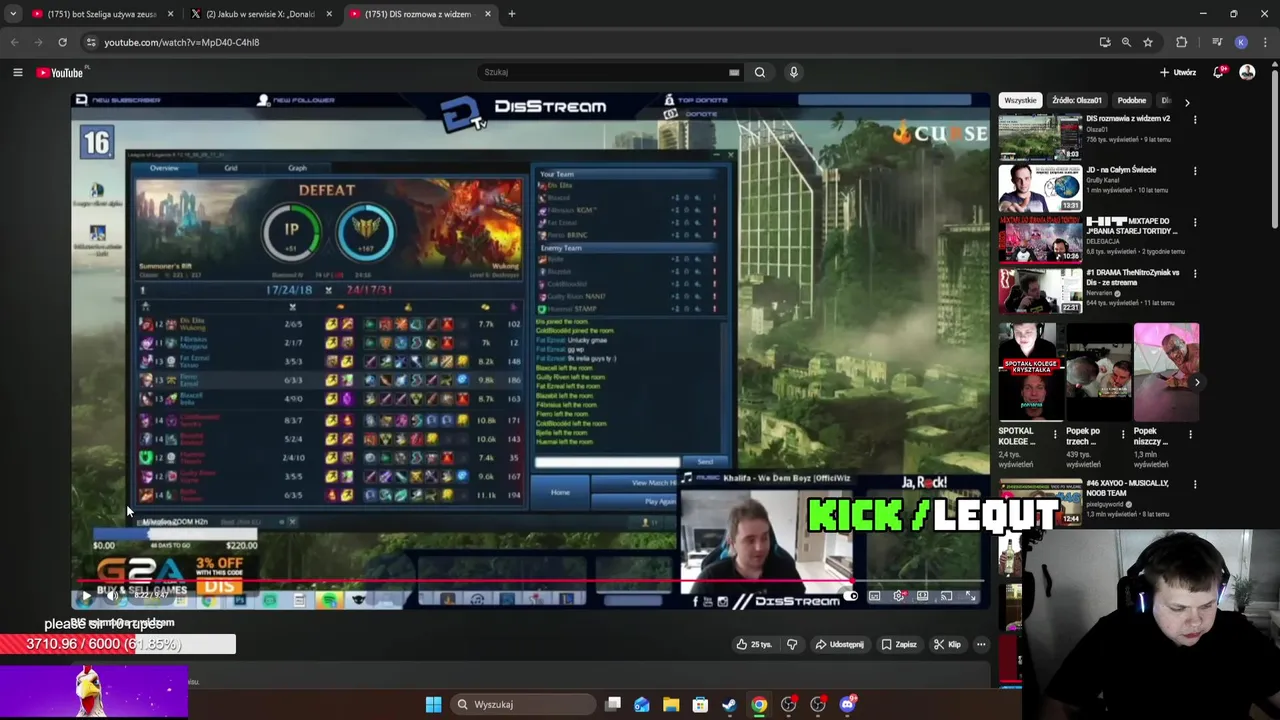
Task: Open the player settings gear
Action: click(x=899, y=596)
